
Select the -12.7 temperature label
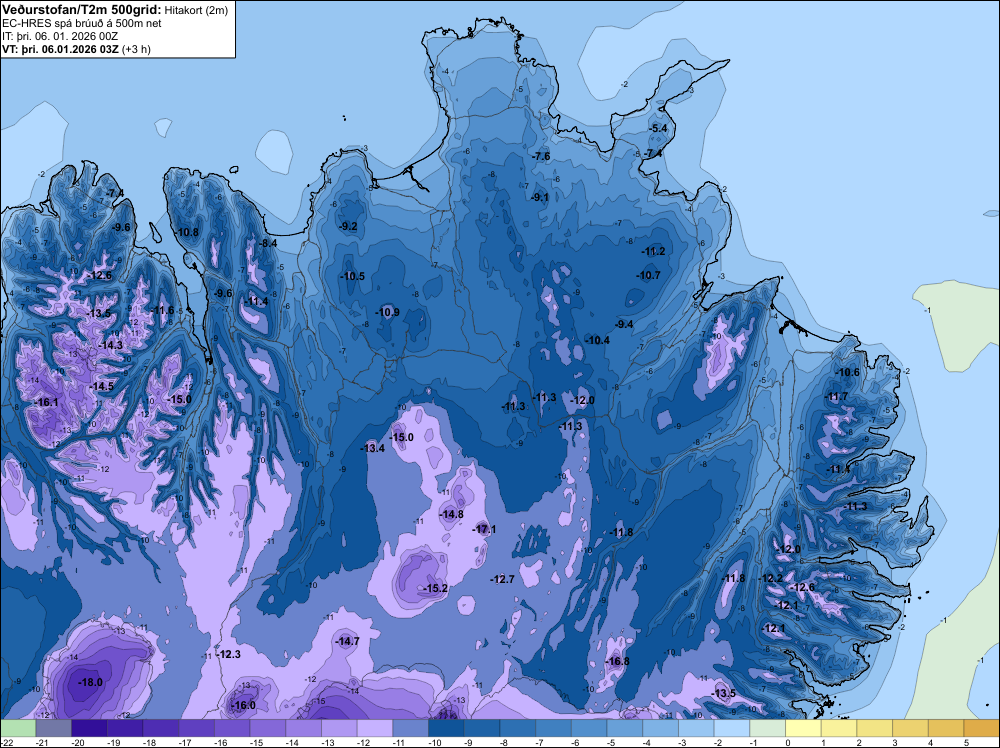click(x=503, y=579)
